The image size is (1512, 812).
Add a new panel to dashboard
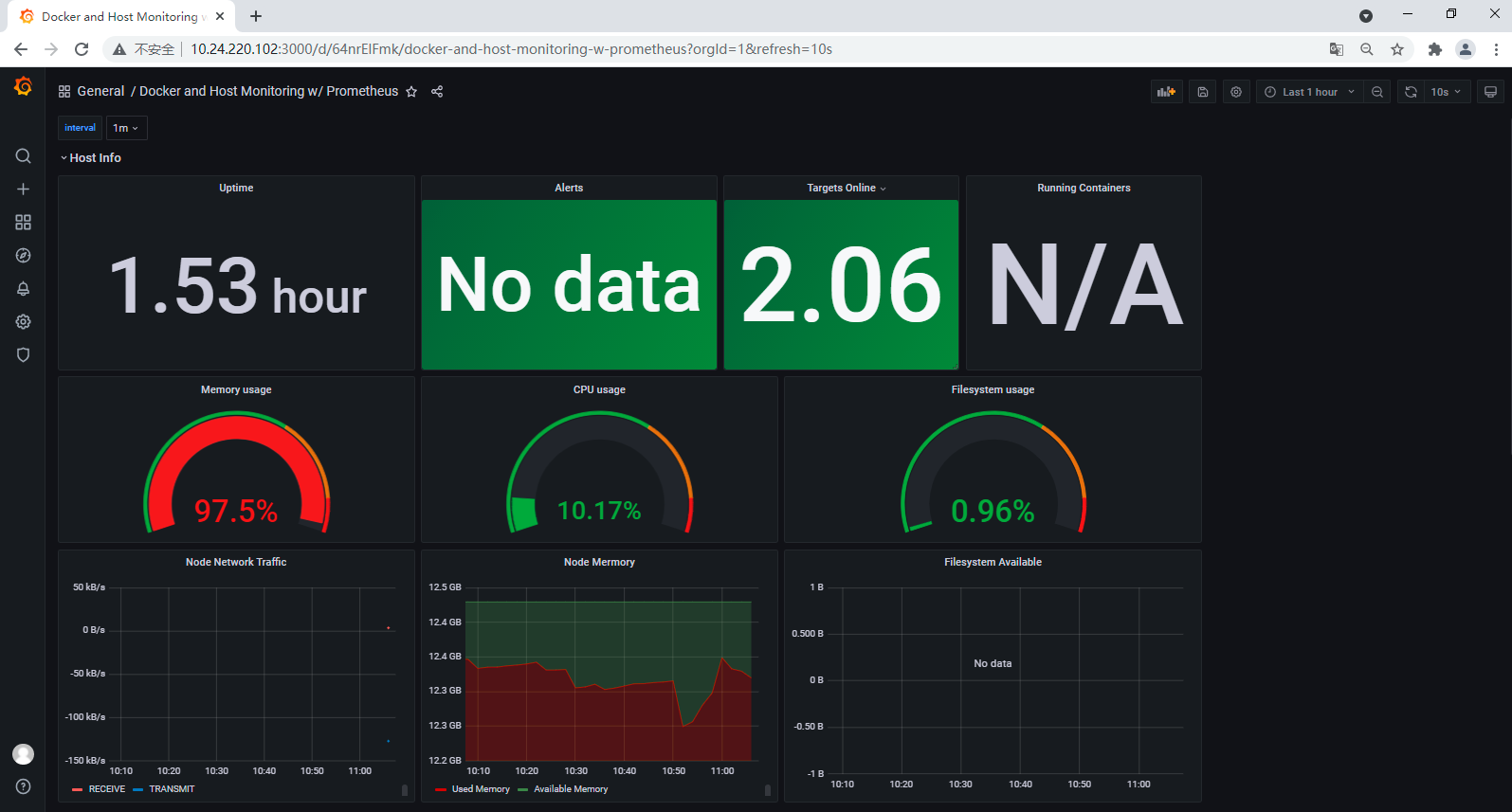point(1166,92)
